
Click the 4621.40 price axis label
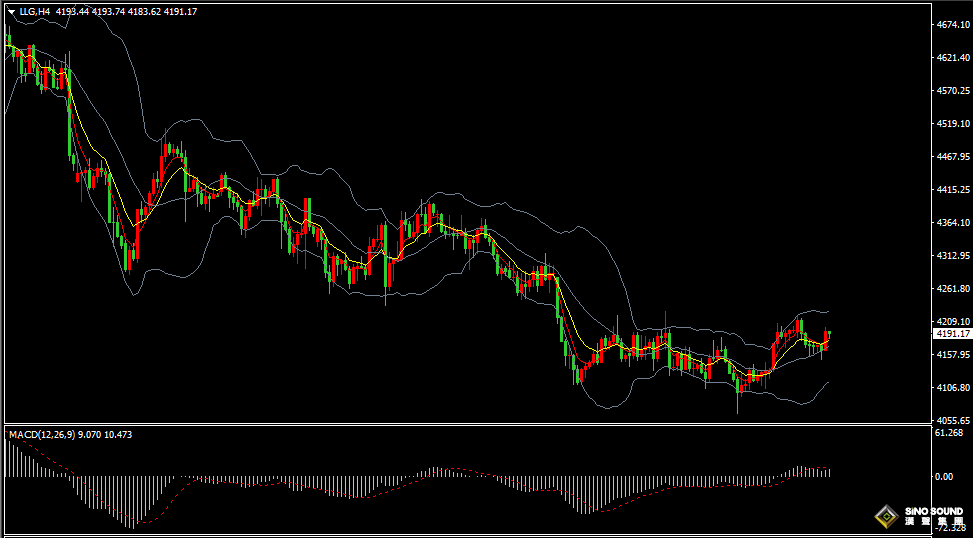pyautogui.click(x=954, y=58)
